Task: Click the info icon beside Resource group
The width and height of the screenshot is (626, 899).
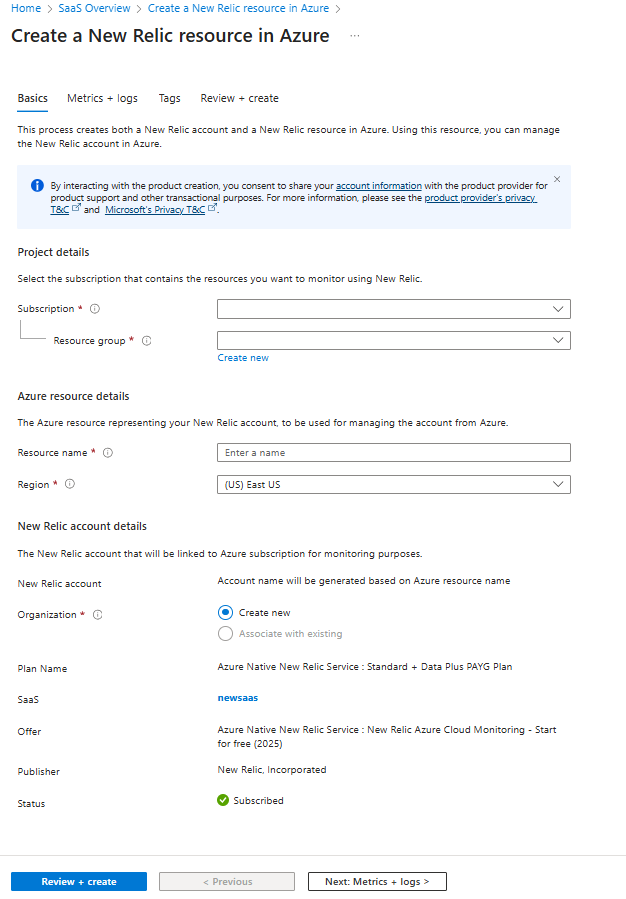Action: (145, 340)
